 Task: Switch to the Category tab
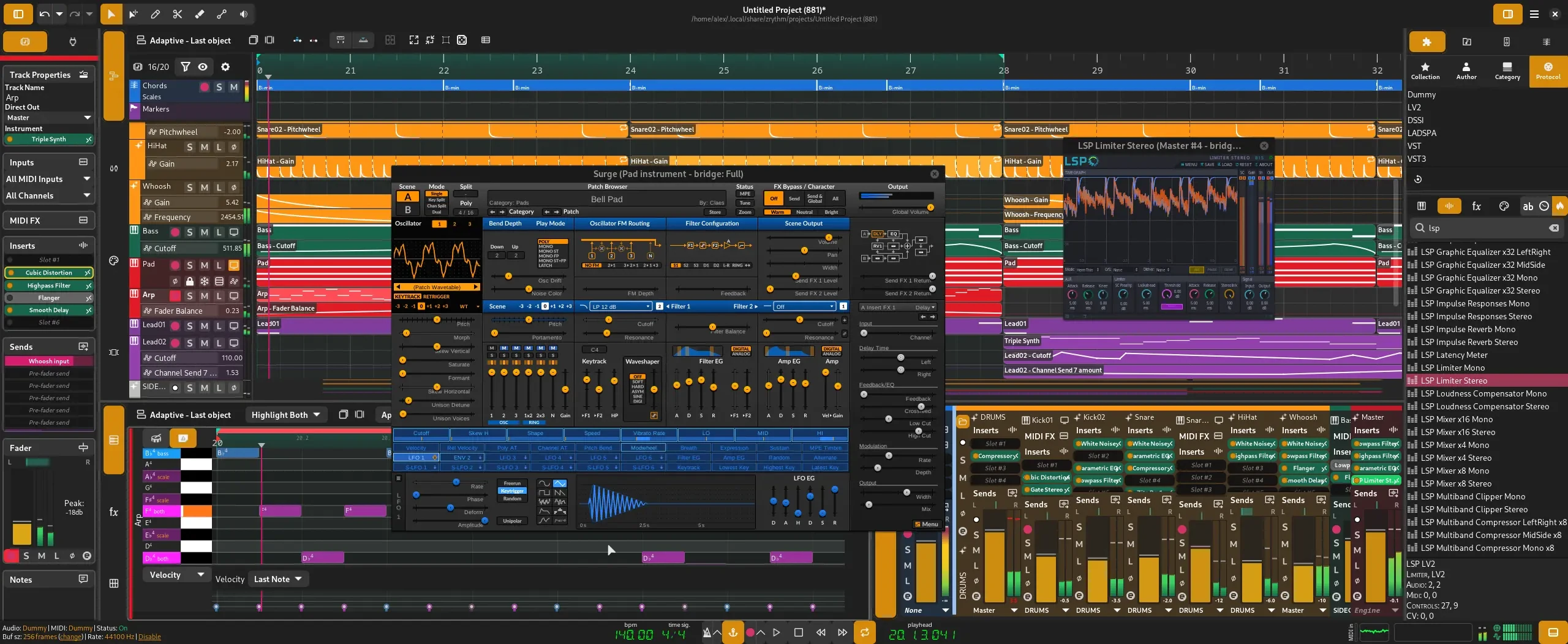tap(1507, 70)
